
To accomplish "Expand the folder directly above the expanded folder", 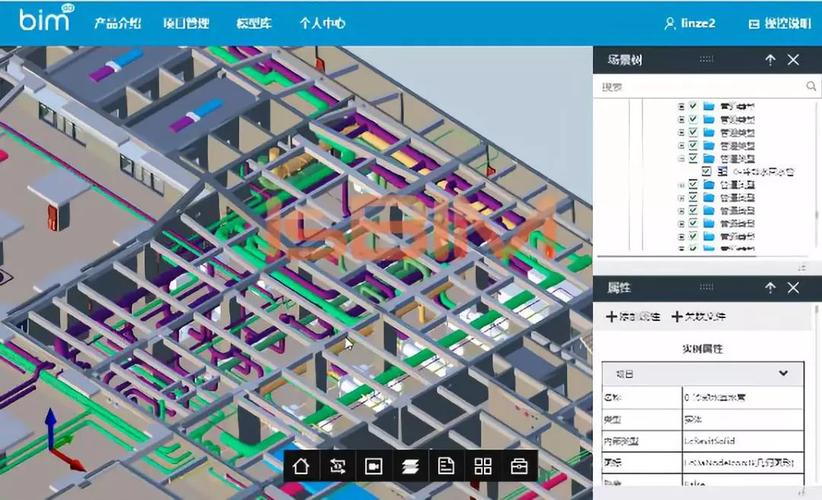I will coord(681,145).
